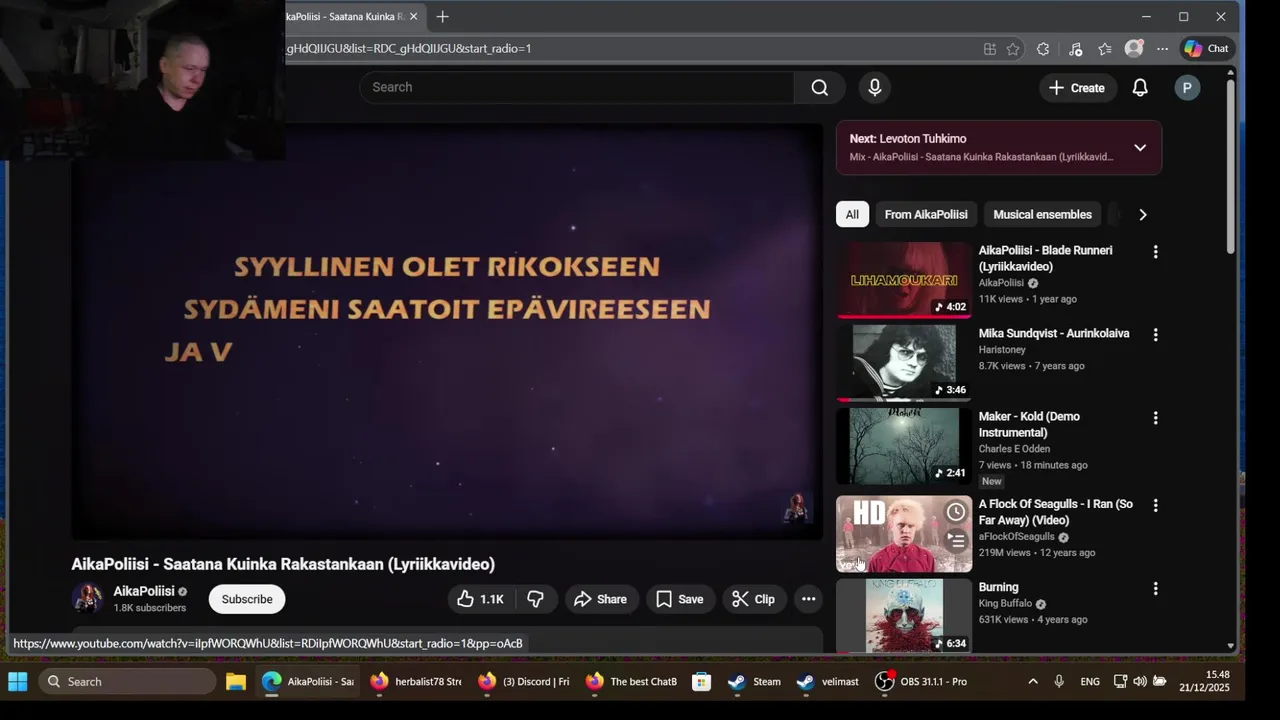1280x720 pixels.
Task: Open the AikaPoliisi channel avatar
Action: click(x=88, y=598)
